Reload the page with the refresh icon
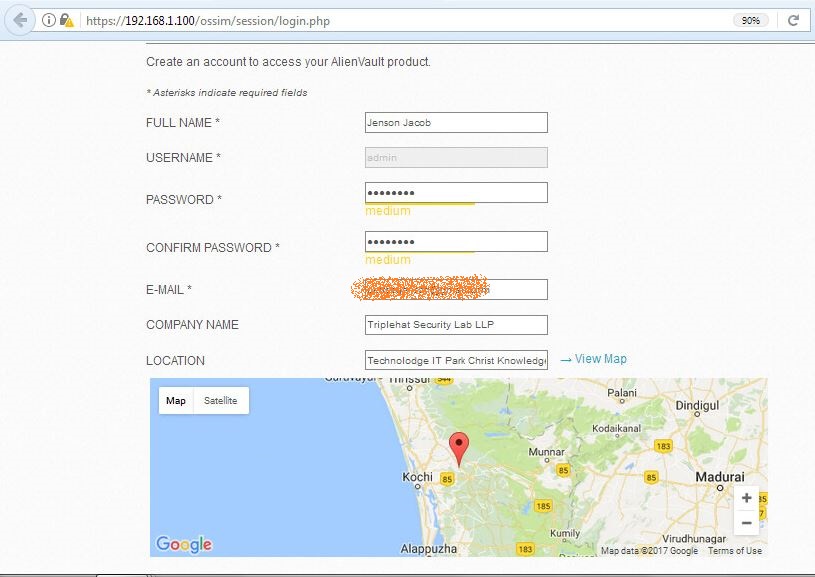 pyautogui.click(x=793, y=20)
